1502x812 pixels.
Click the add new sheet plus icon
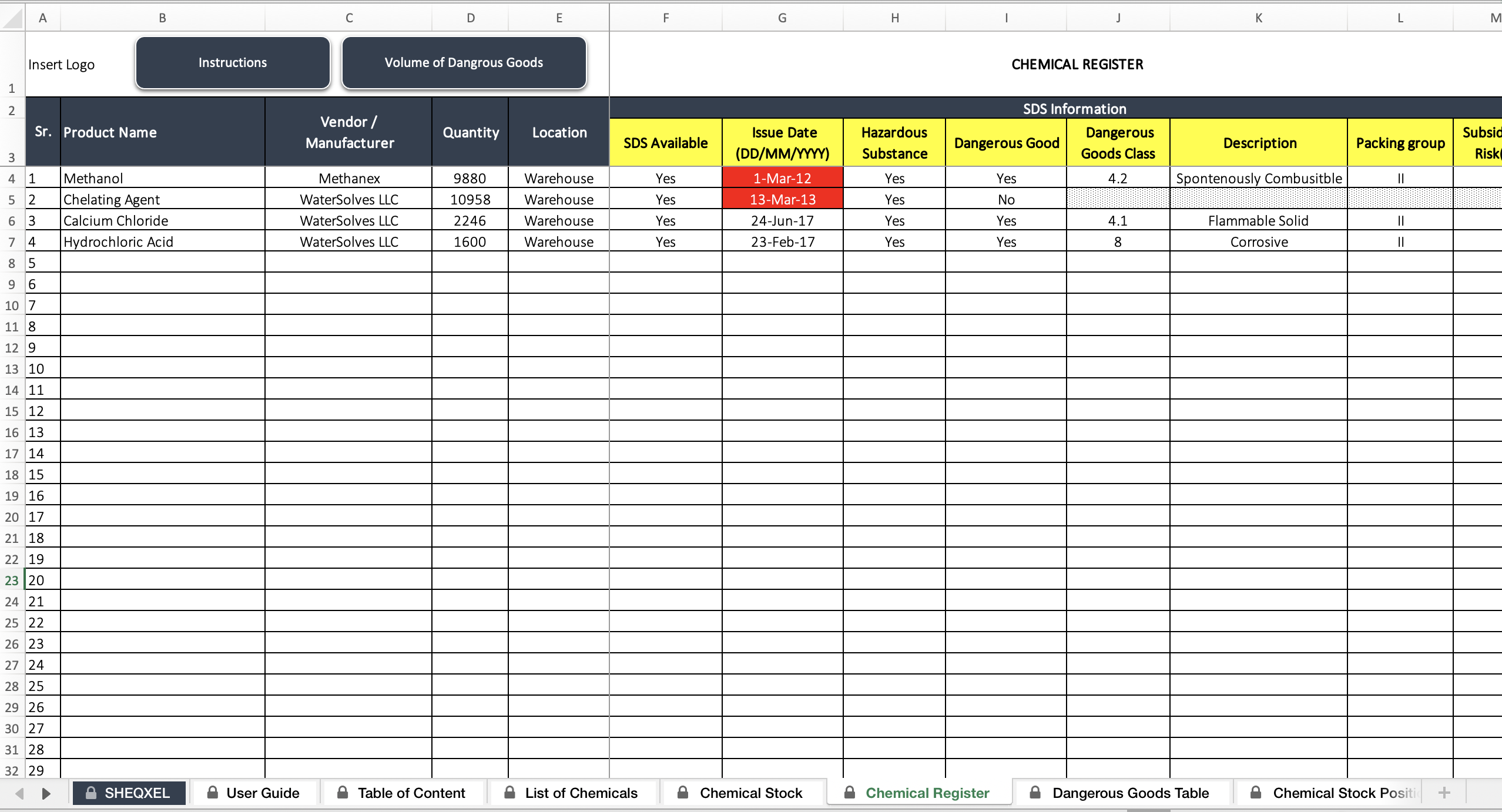point(1443,792)
